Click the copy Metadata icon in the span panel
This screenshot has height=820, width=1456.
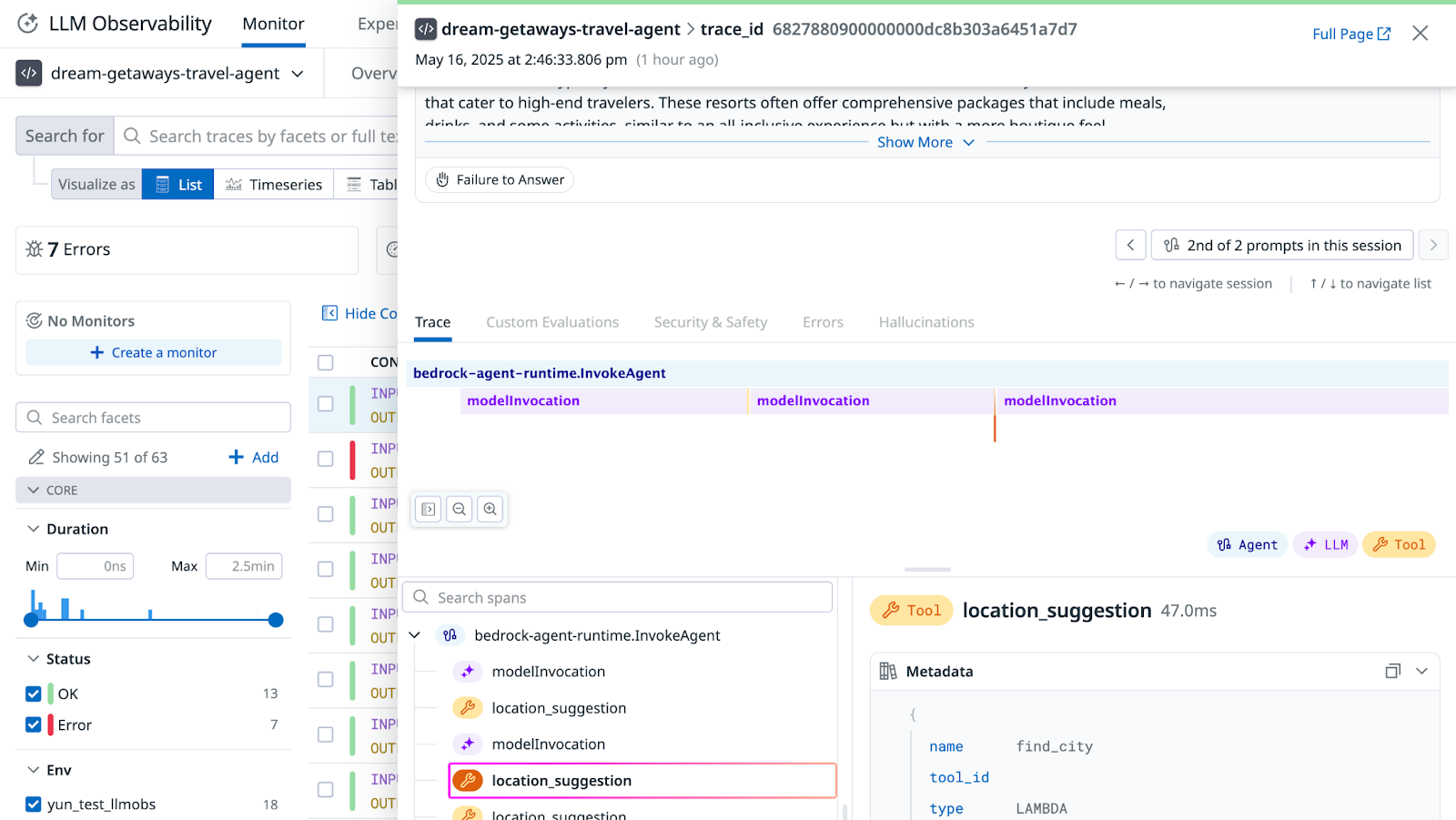click(x=1392, y=671)
